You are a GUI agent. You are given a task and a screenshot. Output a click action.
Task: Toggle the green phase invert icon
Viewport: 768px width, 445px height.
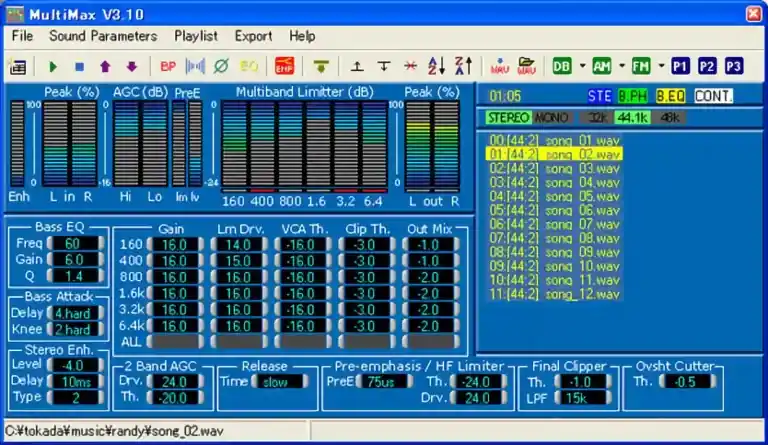[x=221, y=66]
